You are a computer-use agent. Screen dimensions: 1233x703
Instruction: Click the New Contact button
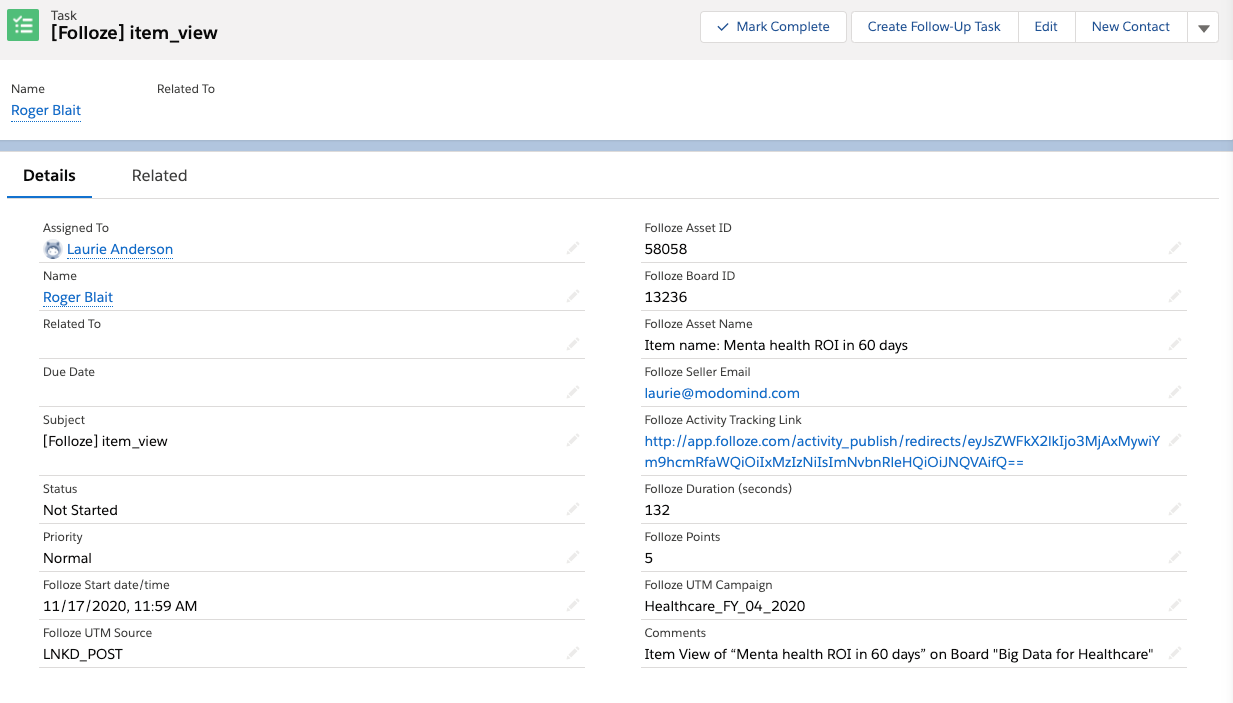click(1130, 27)
